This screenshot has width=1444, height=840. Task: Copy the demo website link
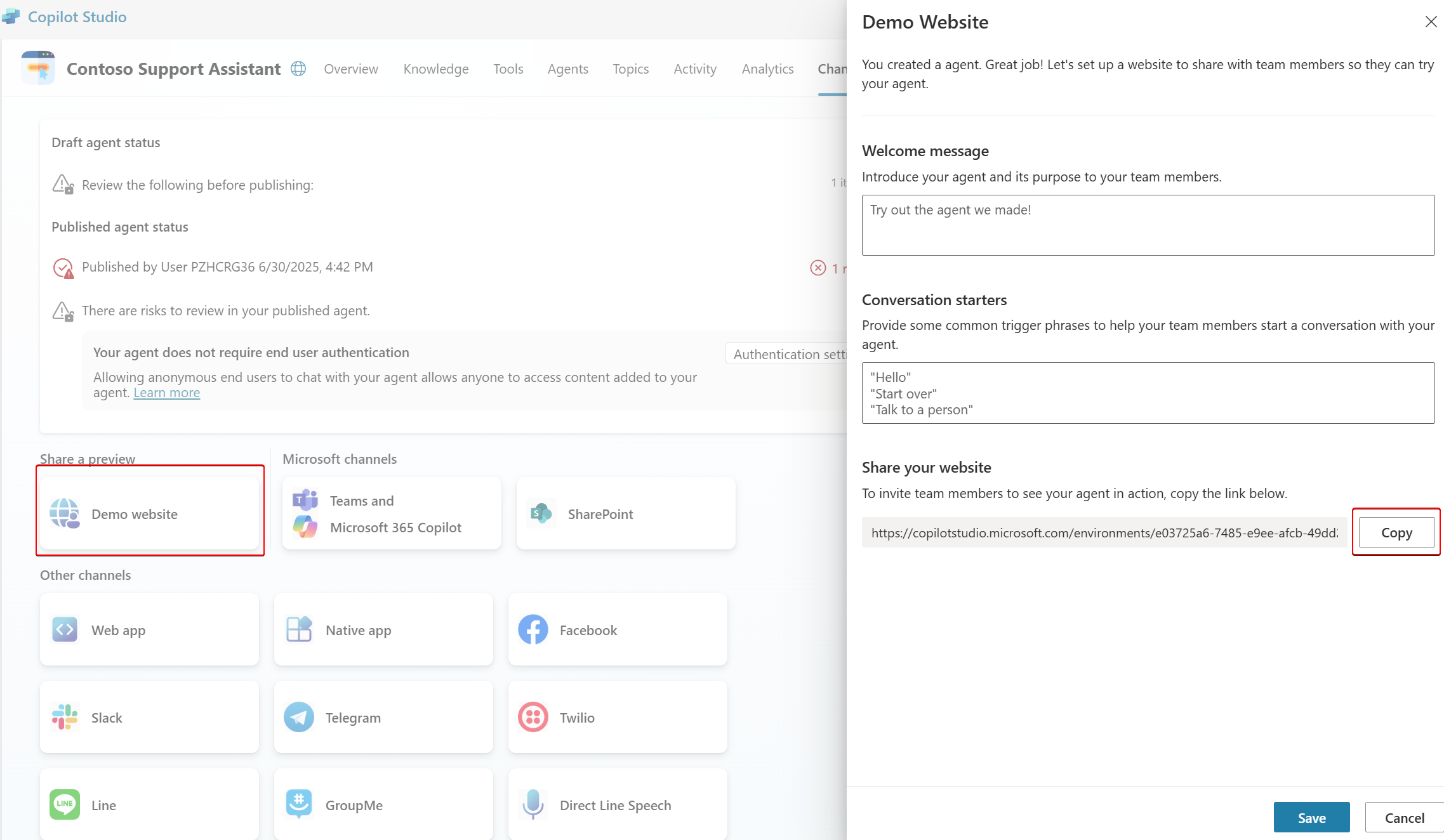(x=1396, y=532)
